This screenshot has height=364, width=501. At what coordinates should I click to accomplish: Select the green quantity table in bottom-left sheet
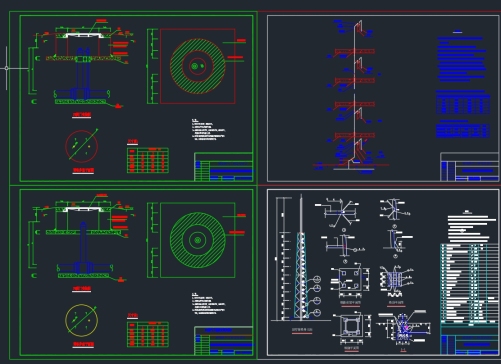[x=148, y=334]
